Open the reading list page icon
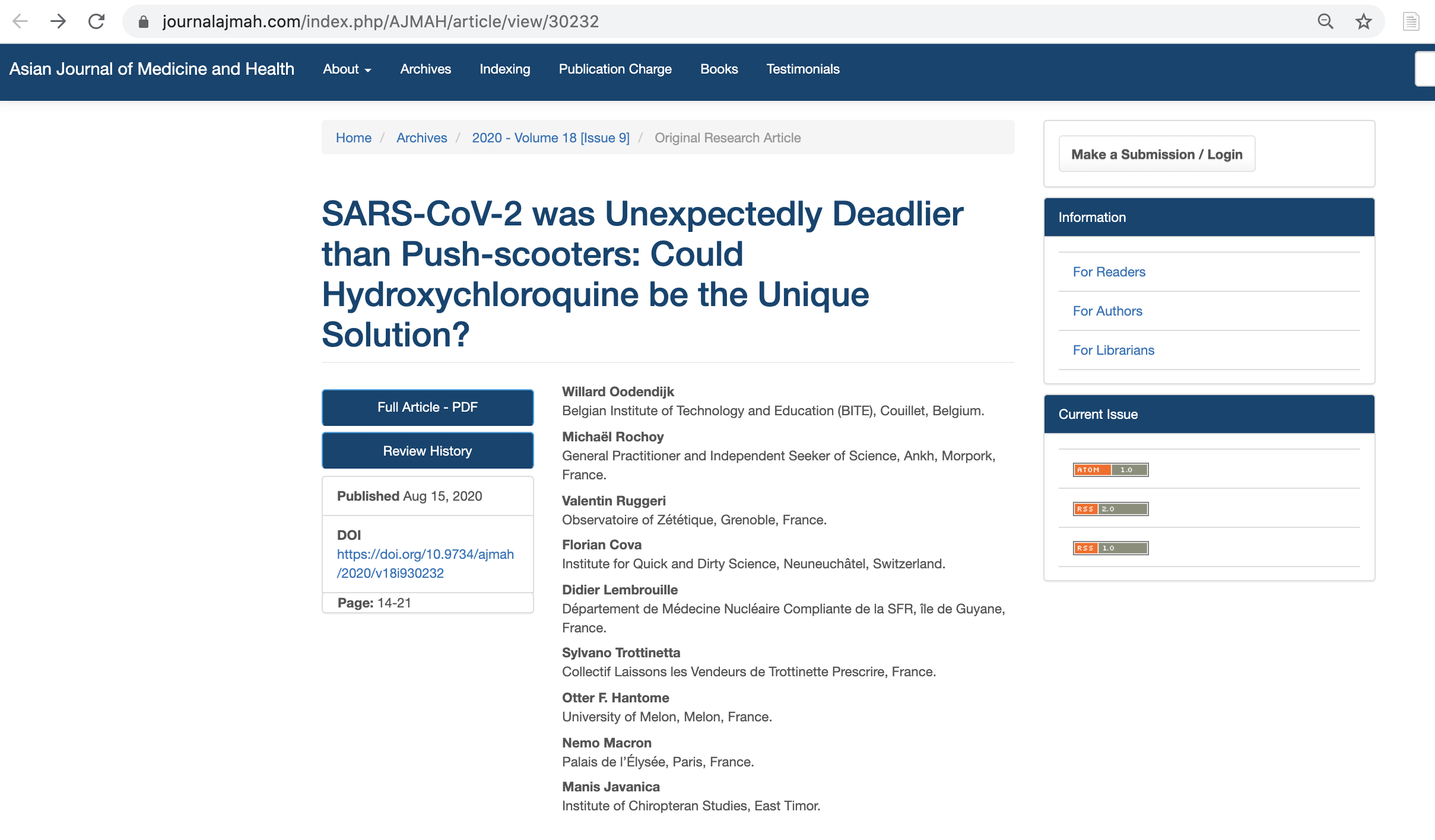 pyautogui.click(x=1411, y=22)
